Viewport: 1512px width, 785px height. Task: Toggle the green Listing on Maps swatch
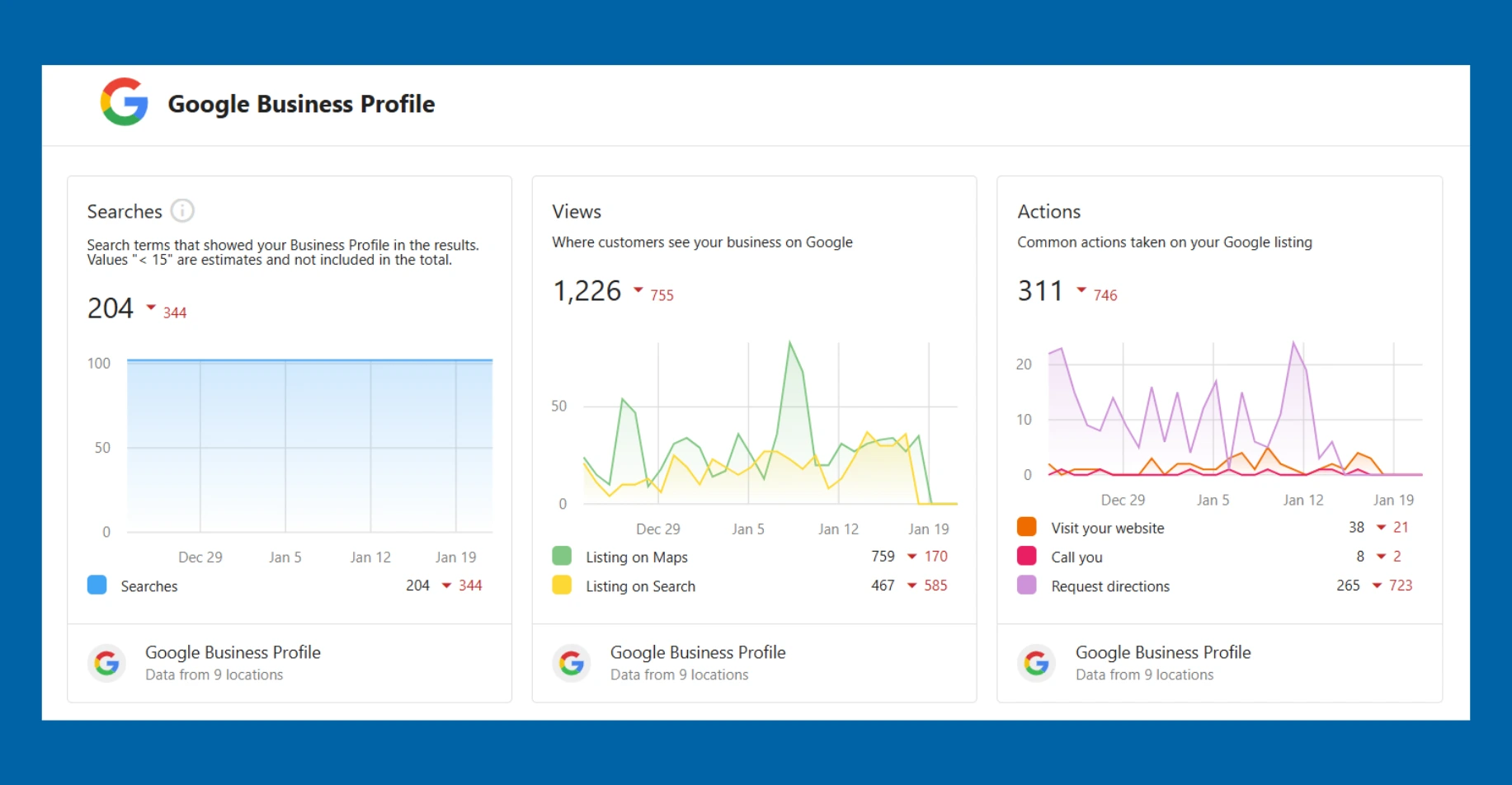(x=562, y=556)
